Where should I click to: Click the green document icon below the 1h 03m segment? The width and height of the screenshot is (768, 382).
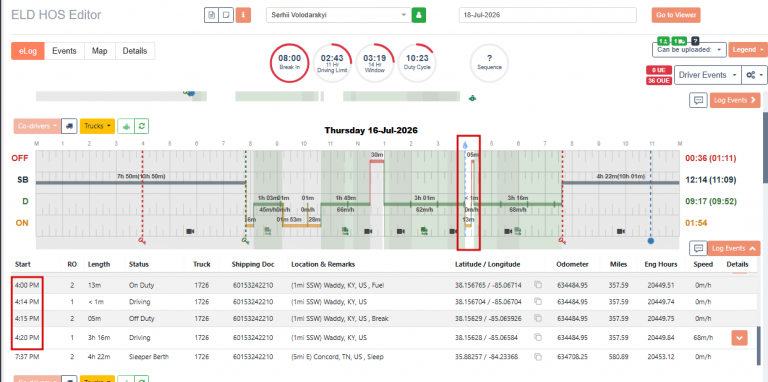[267, 231]
